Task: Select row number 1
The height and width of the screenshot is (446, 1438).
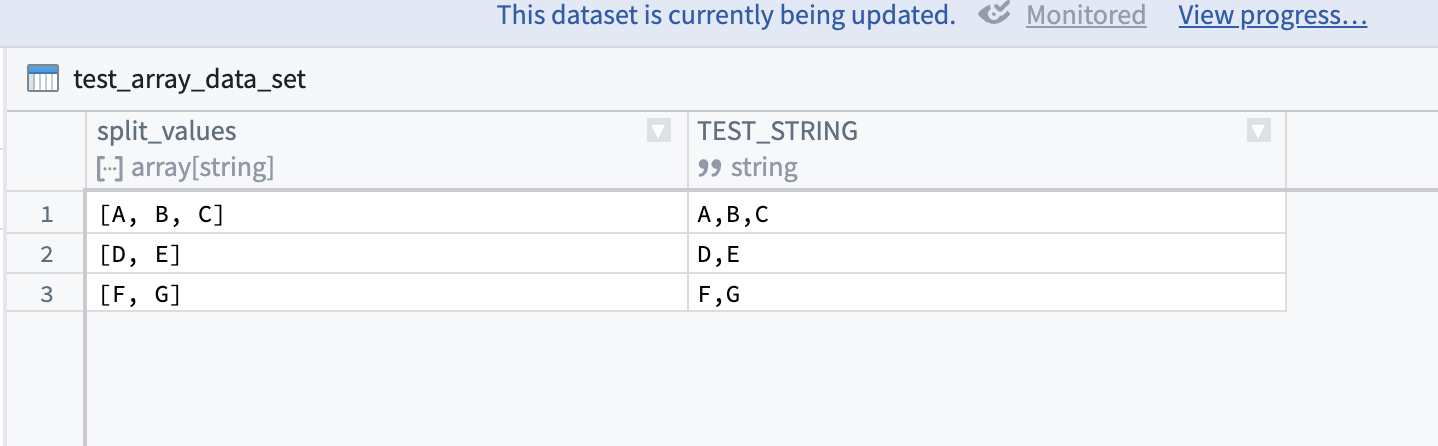Action: coord(46,214)
